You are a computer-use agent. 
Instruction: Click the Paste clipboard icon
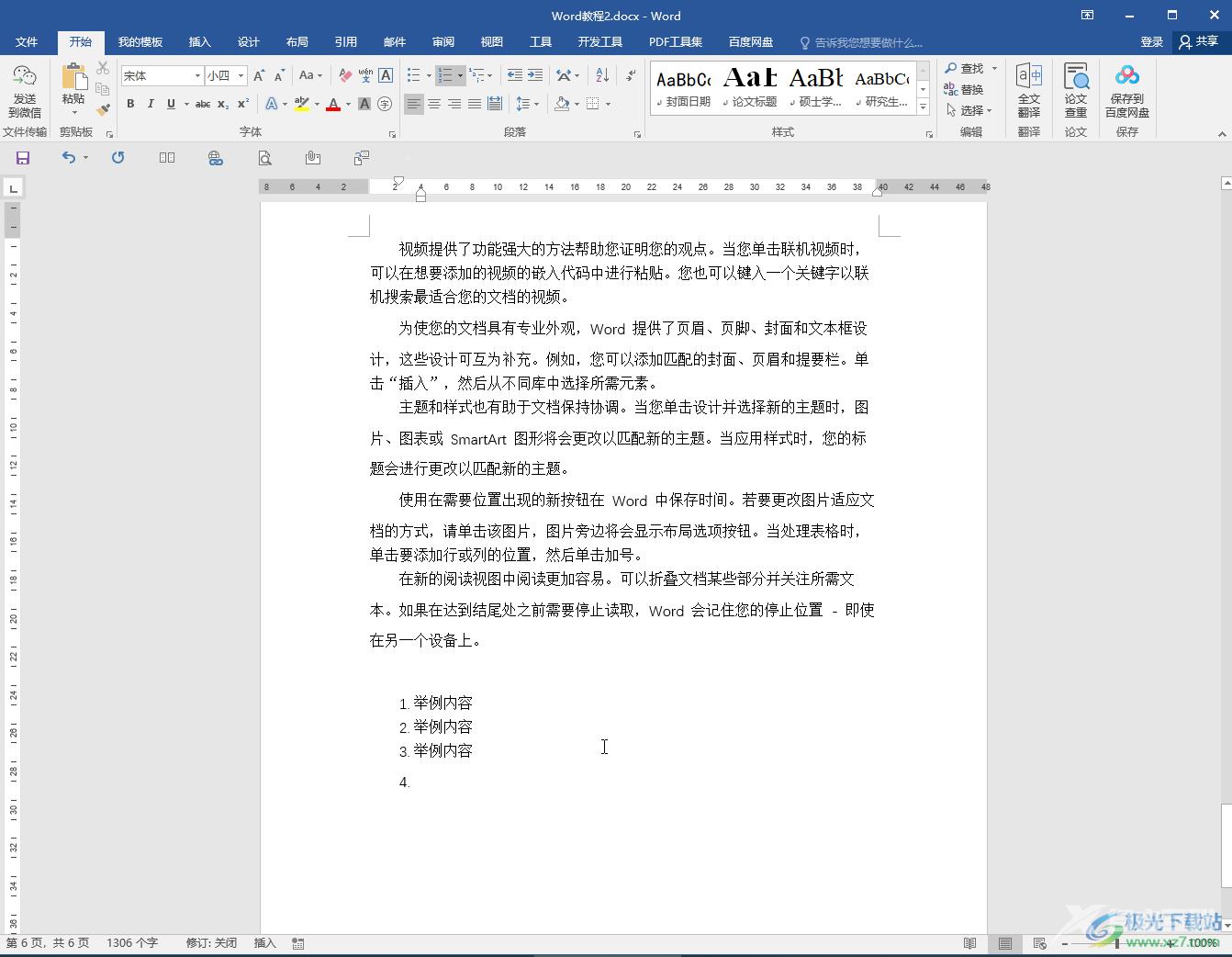pos(73,76)
